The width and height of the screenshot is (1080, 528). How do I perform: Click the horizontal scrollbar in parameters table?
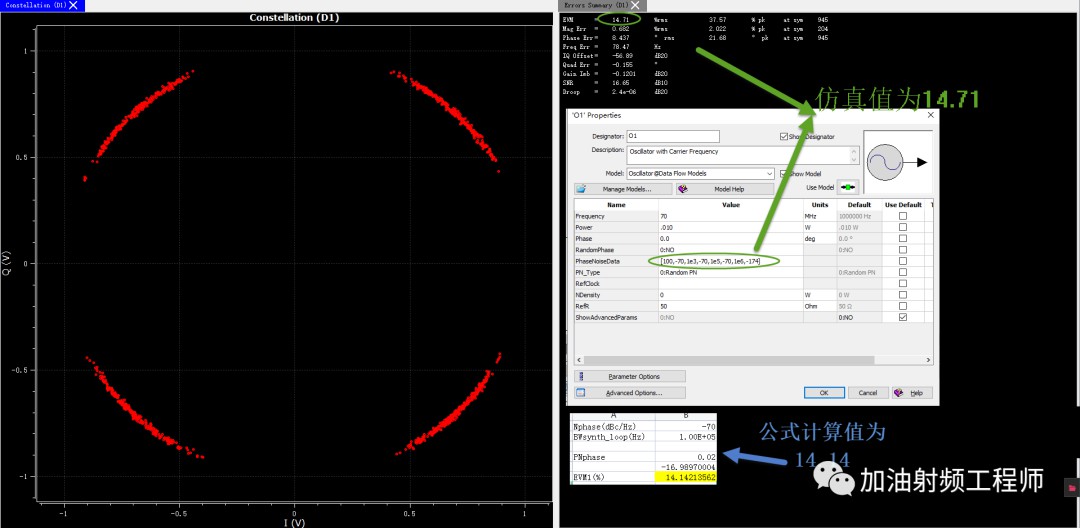[729, 360]
